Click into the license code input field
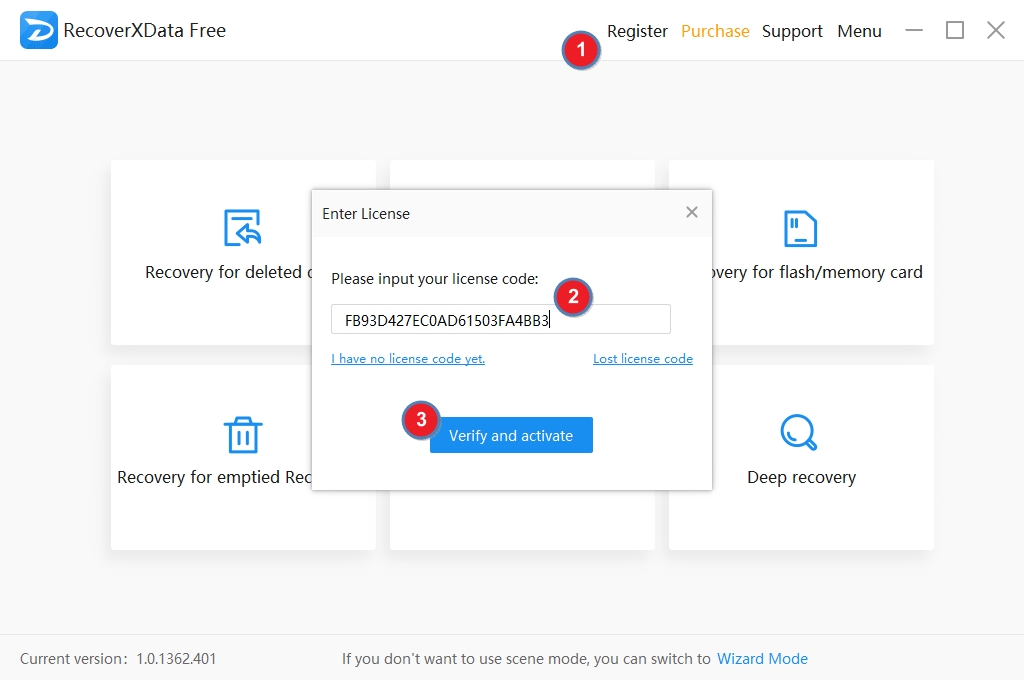Image resolution: width=1024 pixels, height=680 pixels. (500, 319)
